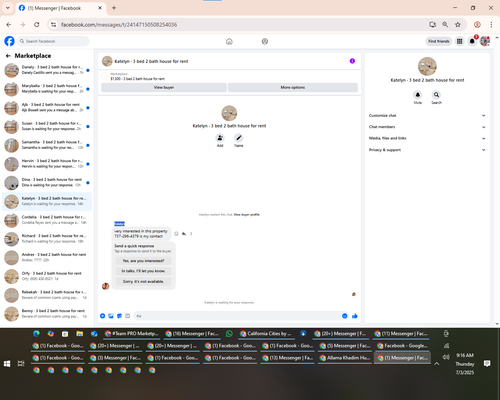Expand the Customize chat section
Screen dimensions: 500x400
427,115
